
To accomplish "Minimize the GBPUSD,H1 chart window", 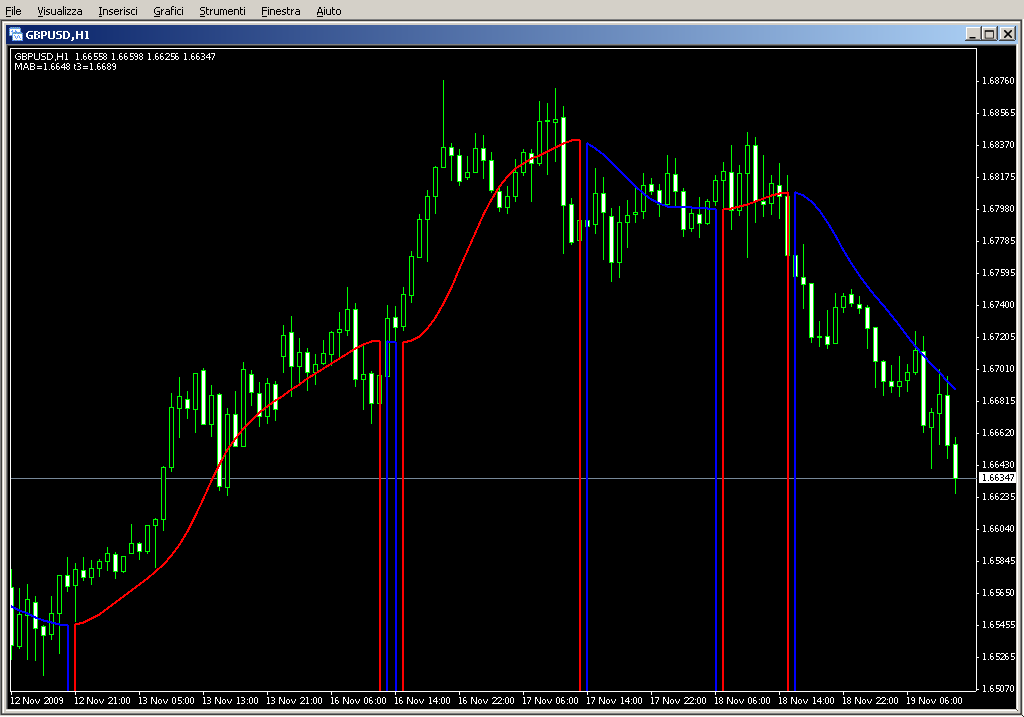I will tap(972, 34).
